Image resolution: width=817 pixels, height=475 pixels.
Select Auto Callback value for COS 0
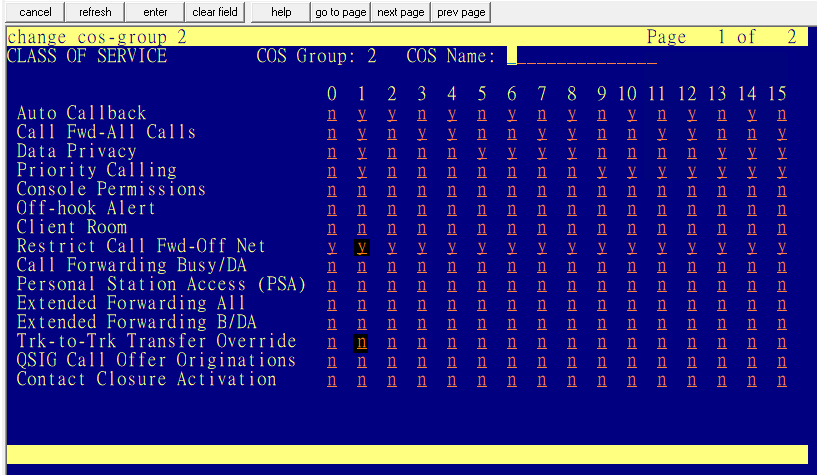click(332, 114)
